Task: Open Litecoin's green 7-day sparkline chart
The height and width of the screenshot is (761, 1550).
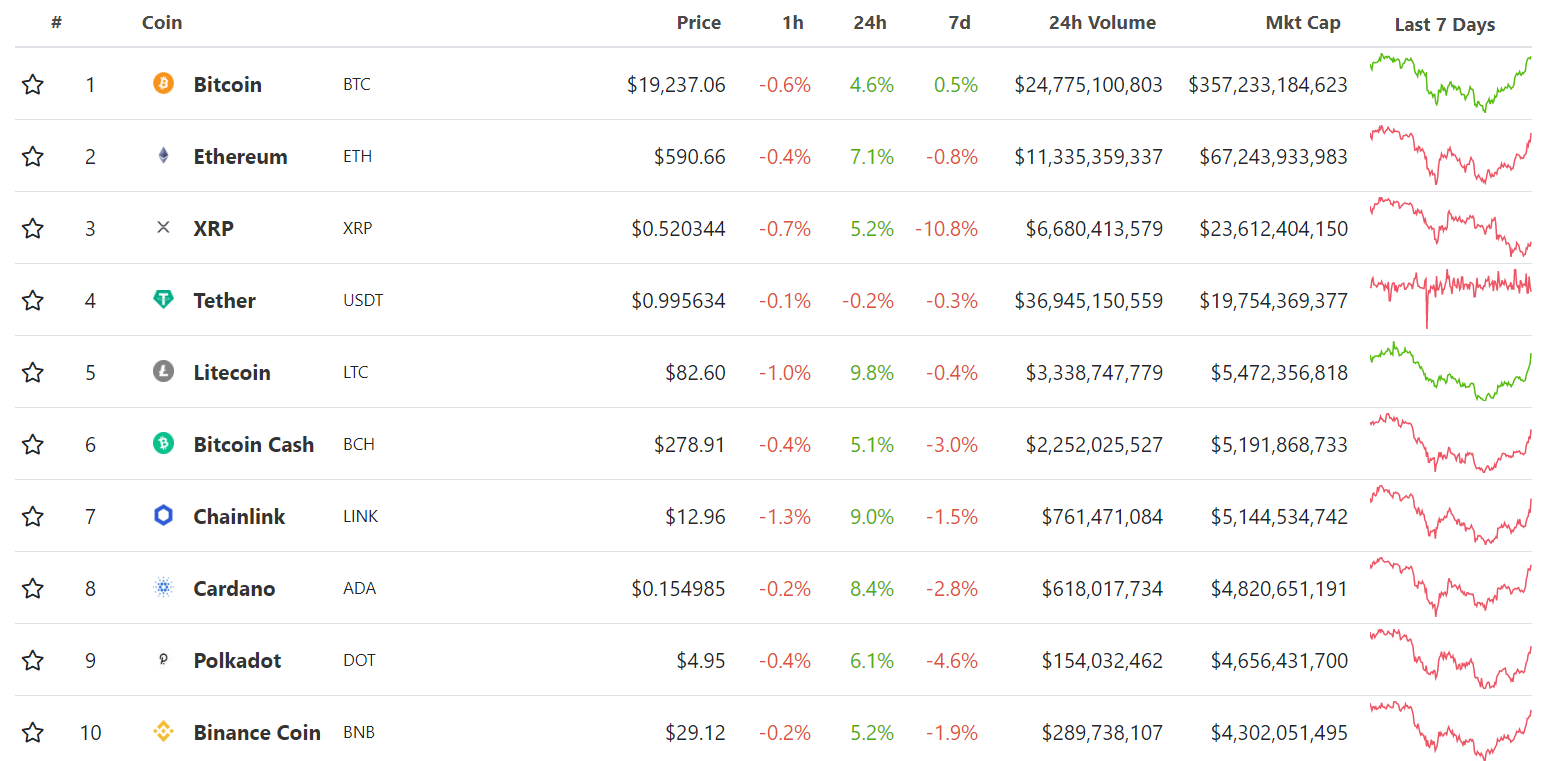Action: 1450,371
